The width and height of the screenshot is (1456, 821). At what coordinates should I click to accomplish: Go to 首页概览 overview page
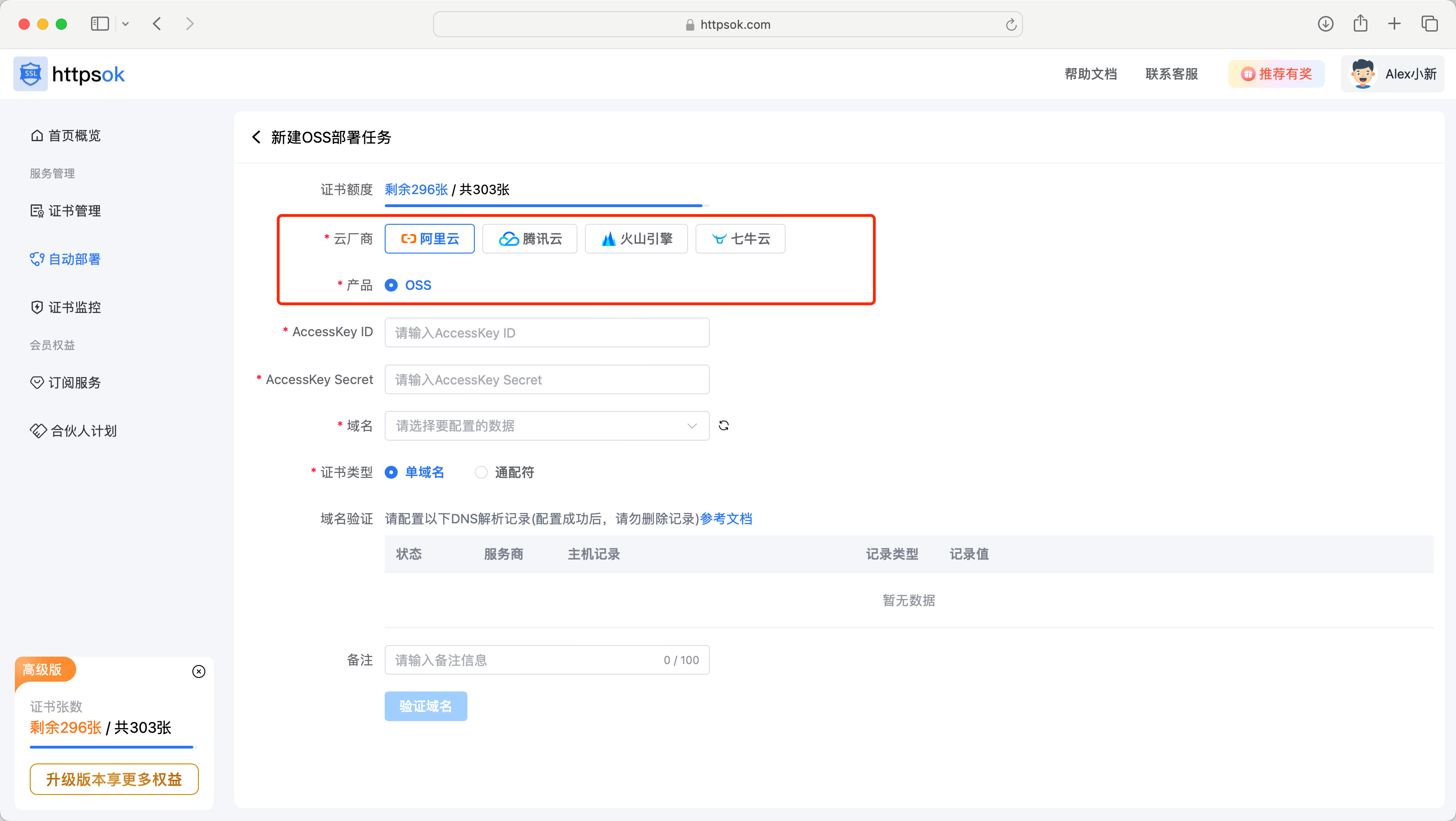tap(74, 135)
